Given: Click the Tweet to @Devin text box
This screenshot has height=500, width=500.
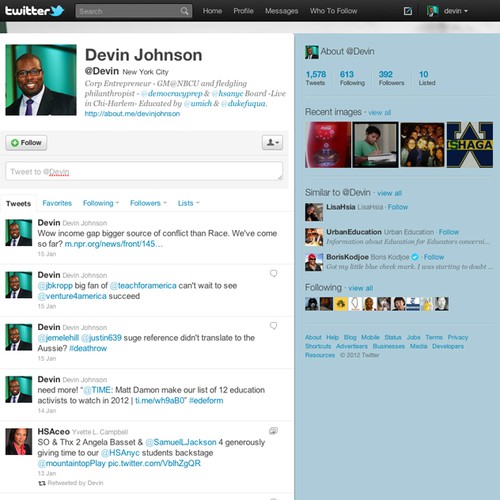Looking at the screenshot, I should pyautogui.click(x=144, y=171).
